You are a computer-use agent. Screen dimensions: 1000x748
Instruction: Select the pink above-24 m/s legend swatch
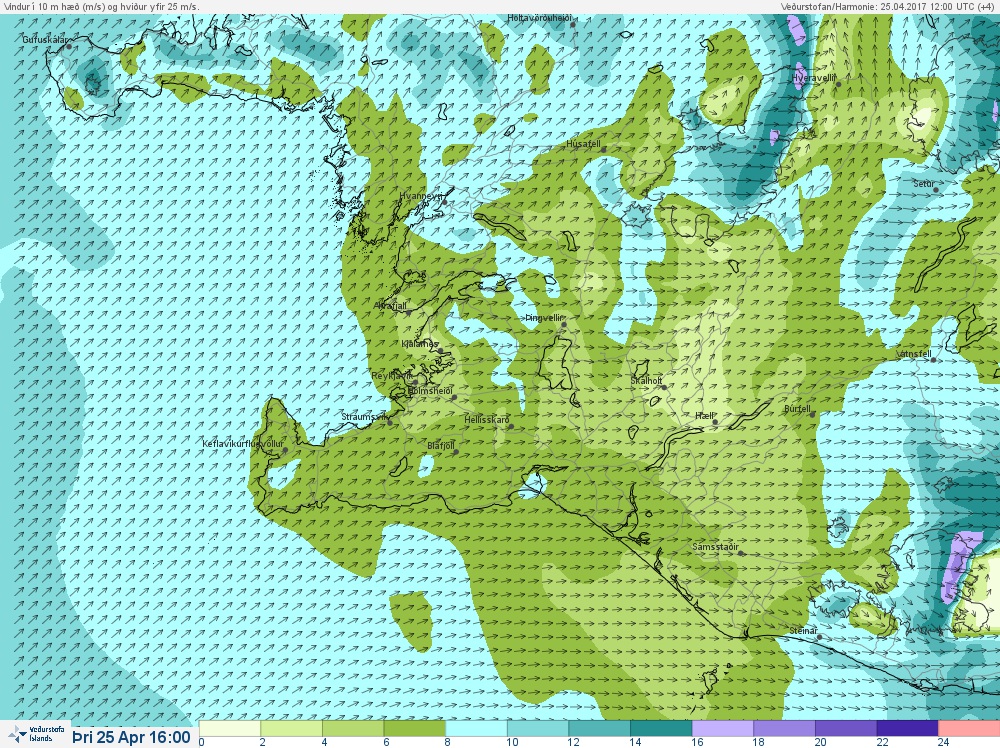969,728
